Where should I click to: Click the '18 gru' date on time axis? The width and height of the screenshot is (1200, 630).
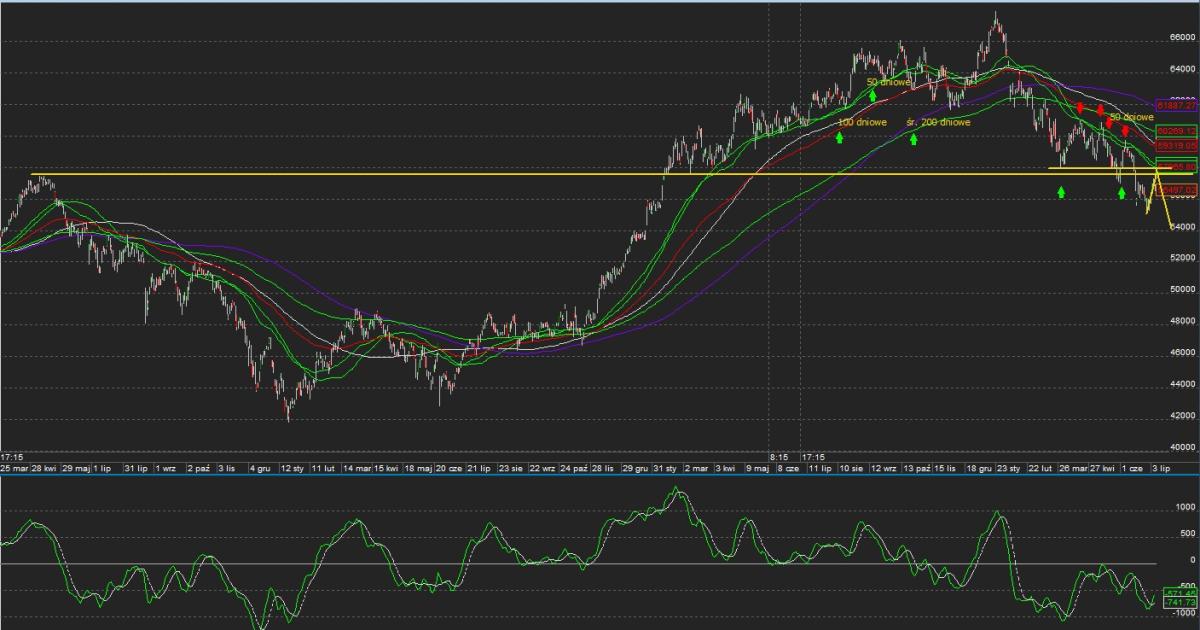click(x=979, y=468)
